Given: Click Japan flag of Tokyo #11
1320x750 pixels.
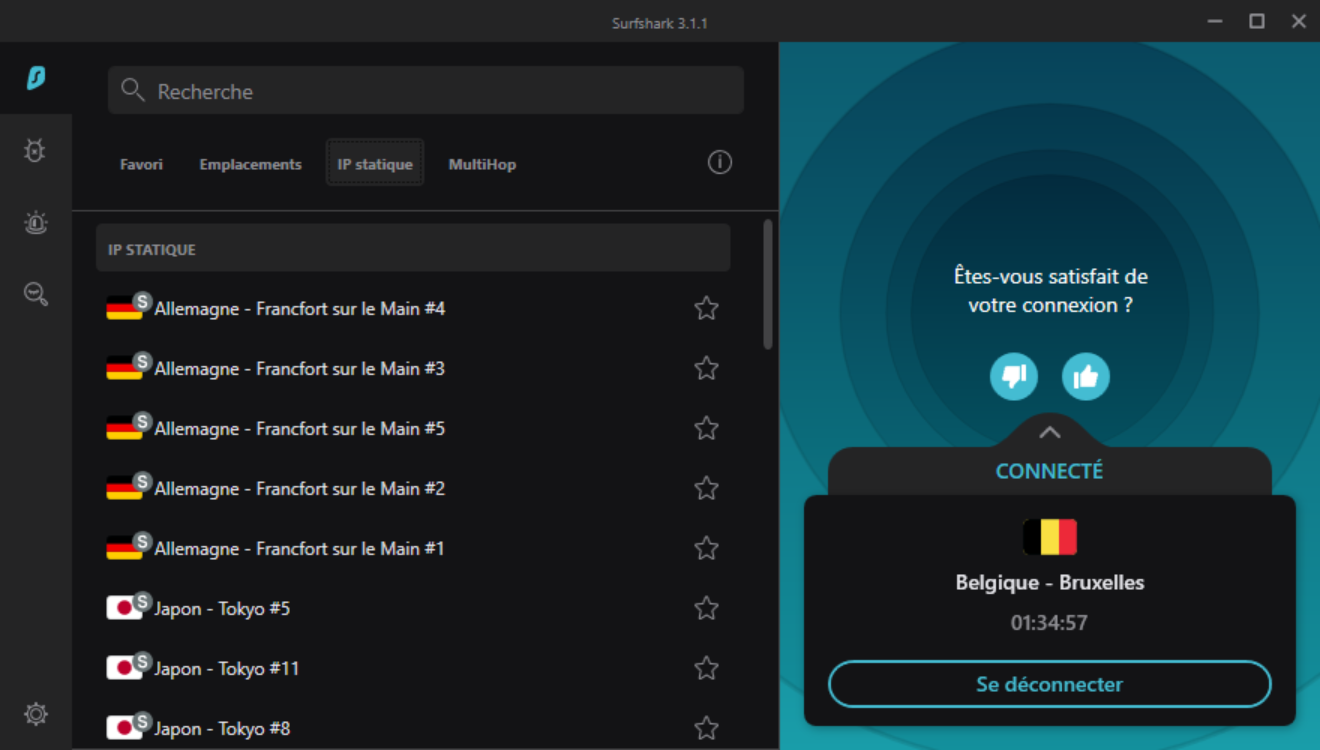Looking at the screenshot, I should coord(124,668).
